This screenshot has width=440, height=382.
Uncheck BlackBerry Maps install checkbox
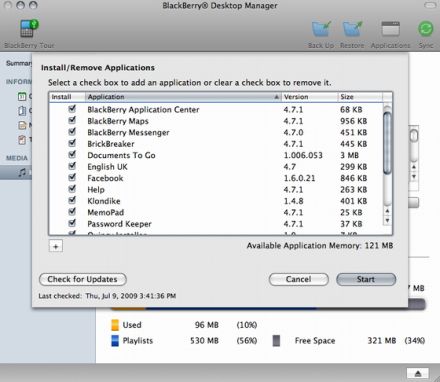pyautogui.click(x=72, y=120)
